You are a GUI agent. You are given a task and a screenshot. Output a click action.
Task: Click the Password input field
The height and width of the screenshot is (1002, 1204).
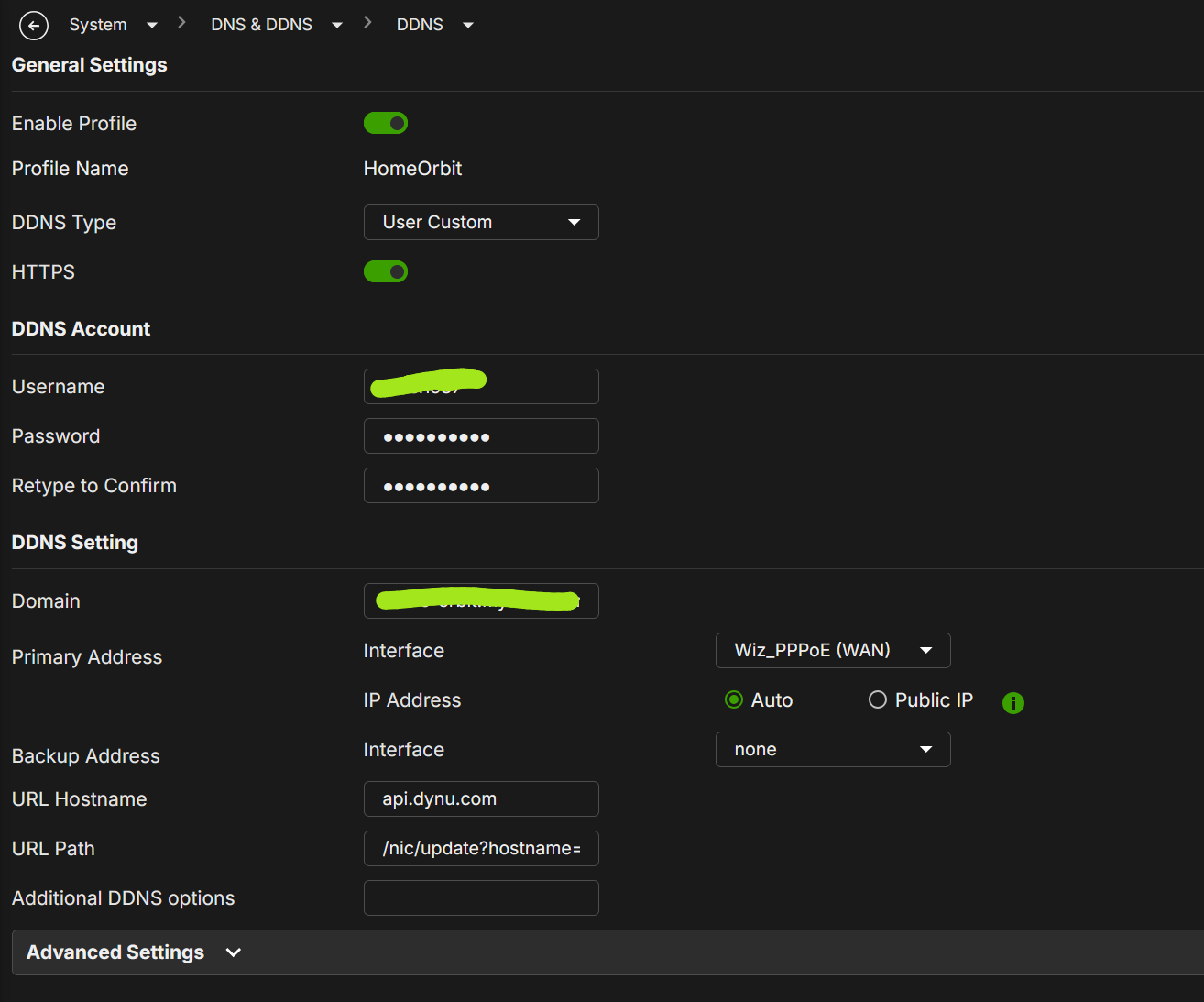coord(481,436)
